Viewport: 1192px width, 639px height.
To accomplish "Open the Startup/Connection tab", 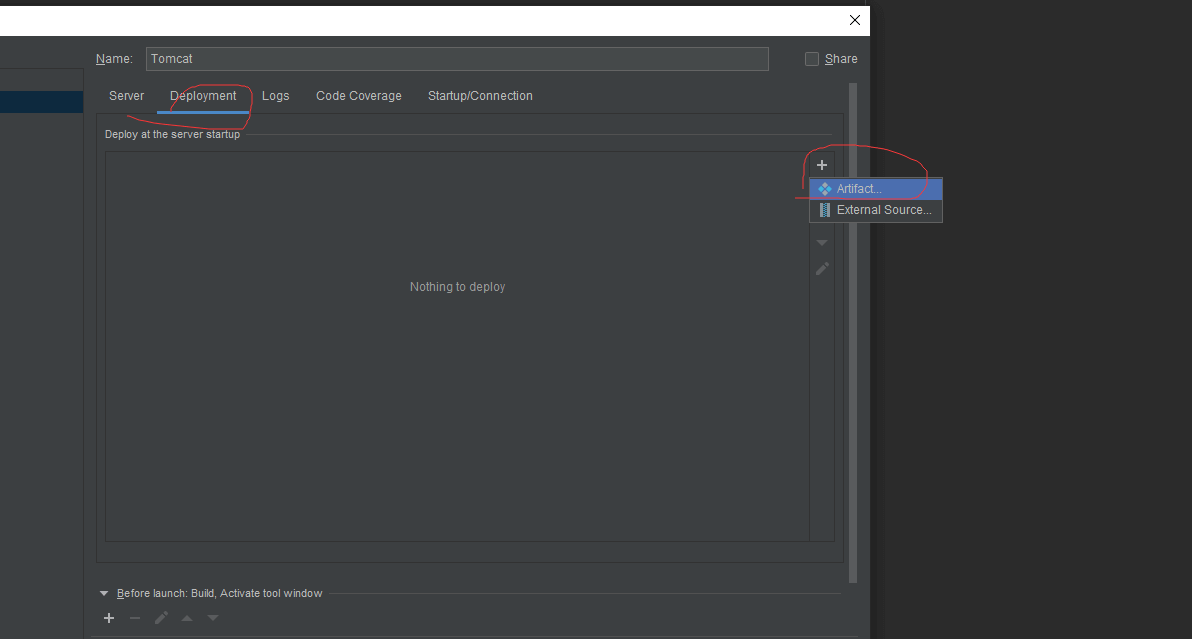I will coord(480,96).
